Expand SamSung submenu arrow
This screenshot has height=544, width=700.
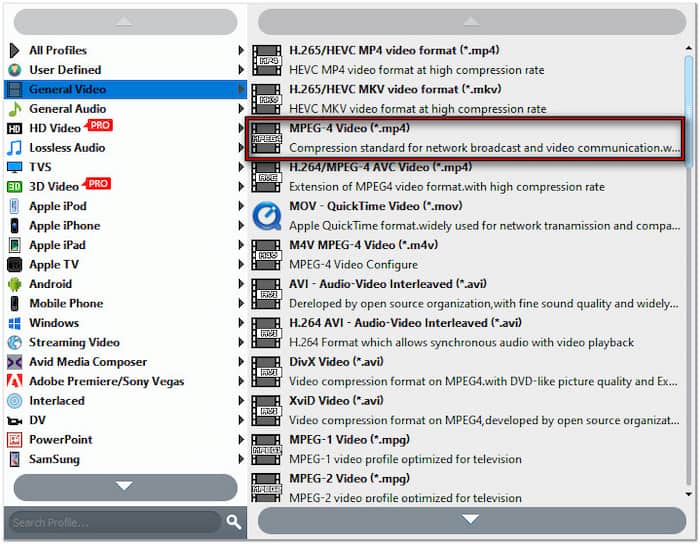pos(241,459)
